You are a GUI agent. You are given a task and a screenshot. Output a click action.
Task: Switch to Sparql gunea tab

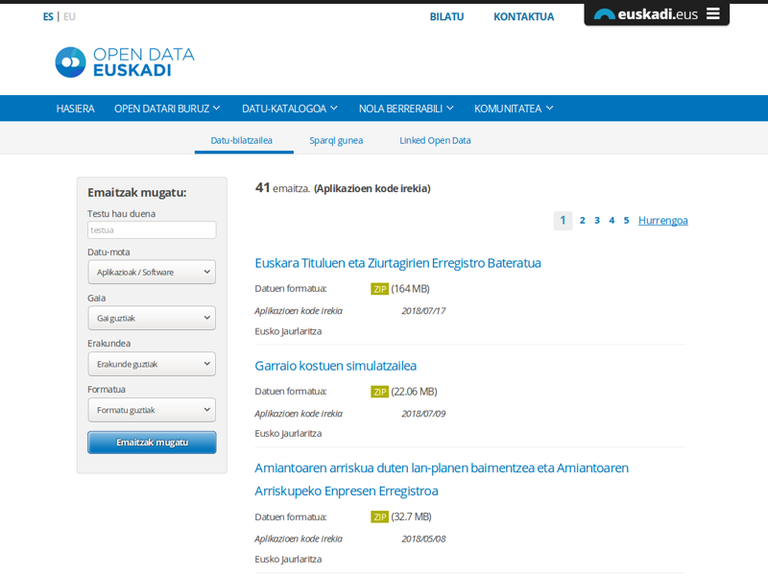[336, 141]
